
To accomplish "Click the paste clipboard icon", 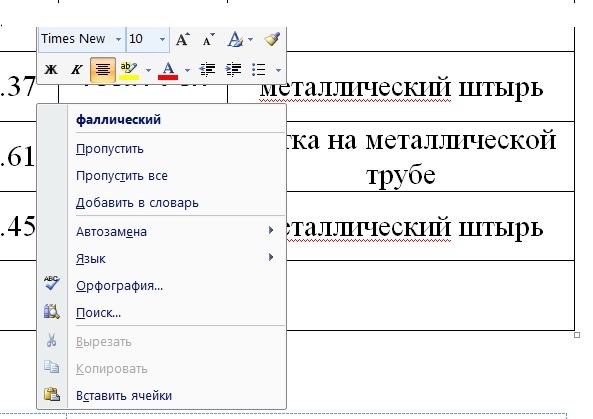I will point(52,394).
